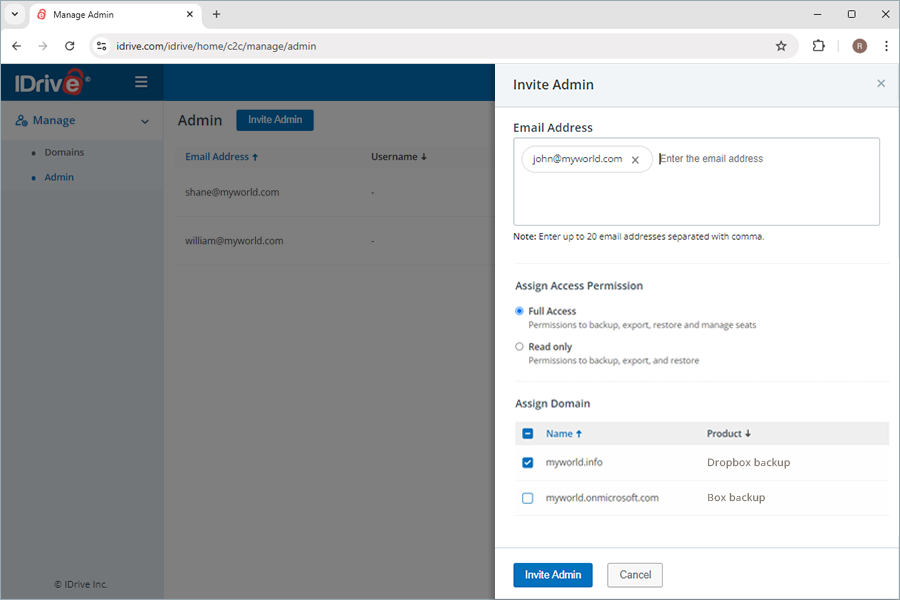Click Invite Admin button beside Admin heading
900x600 pixels.
click(275, 119)
